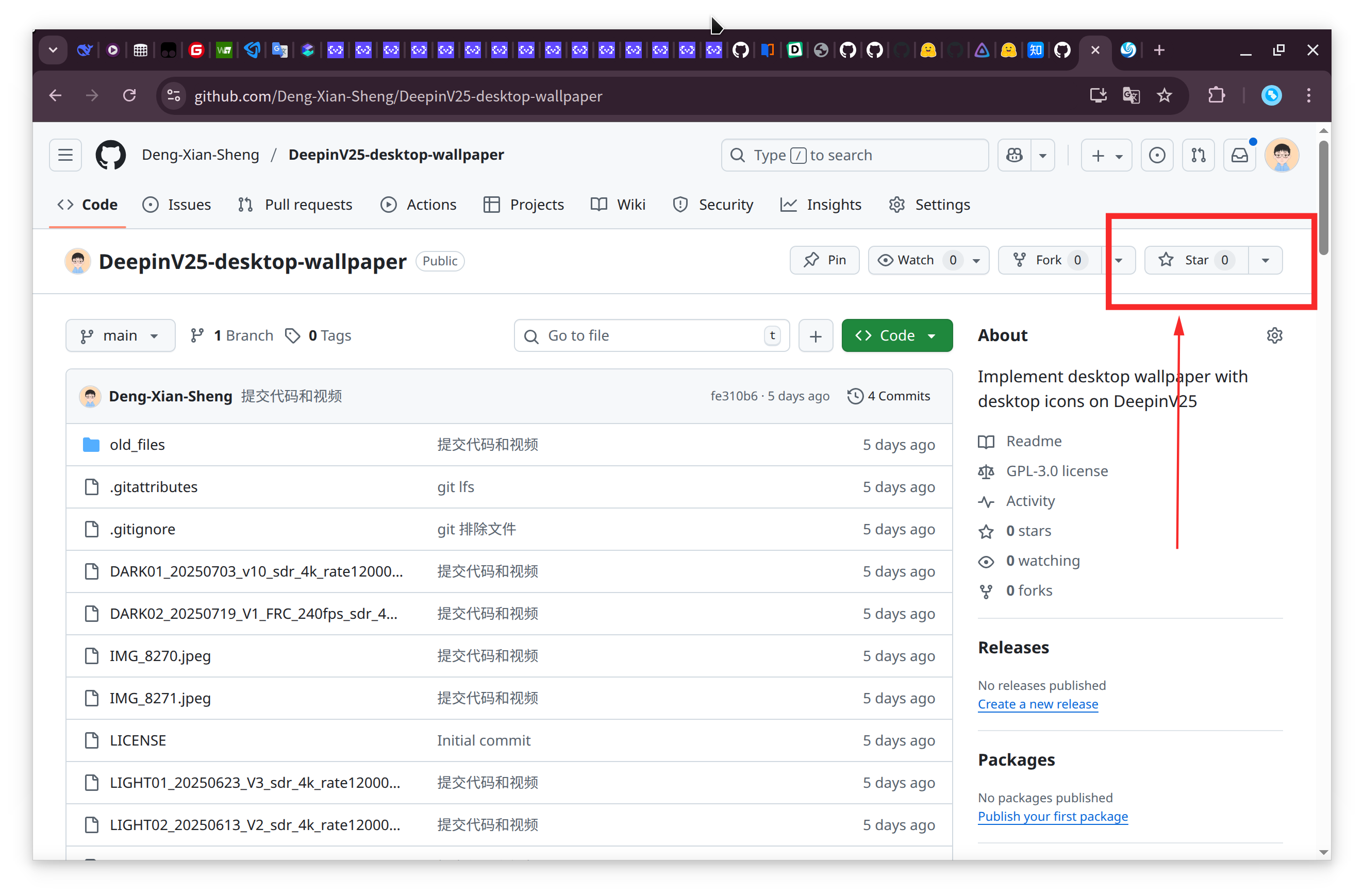Edit About section with gear icon
This screenshot has width=1364, height=896.
point(1274,336)
